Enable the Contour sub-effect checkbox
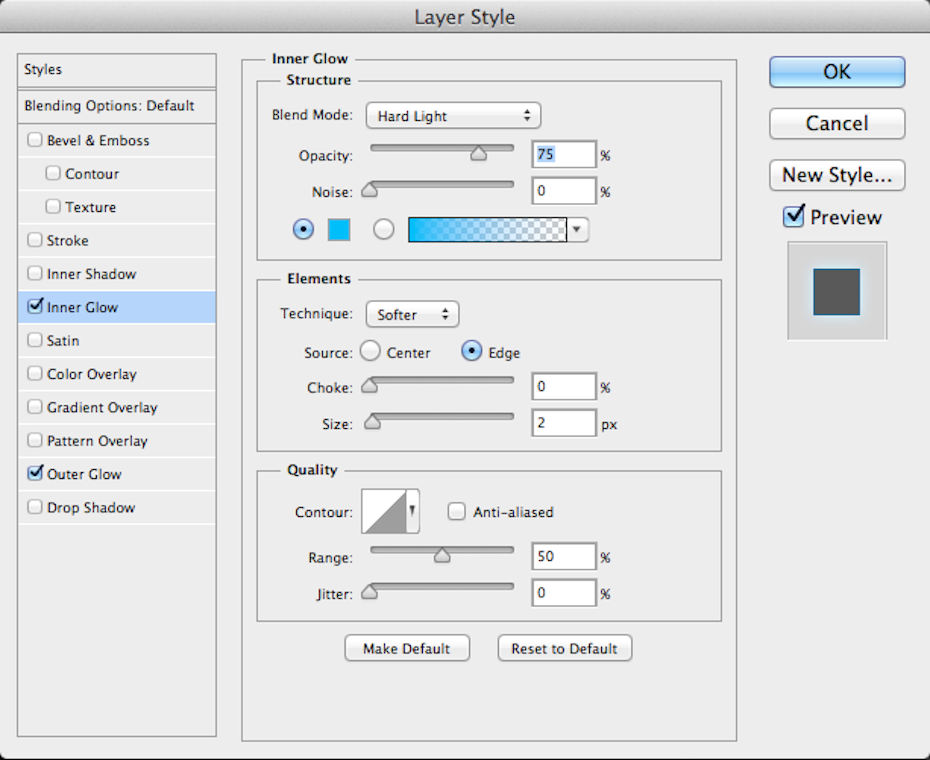 53,173
